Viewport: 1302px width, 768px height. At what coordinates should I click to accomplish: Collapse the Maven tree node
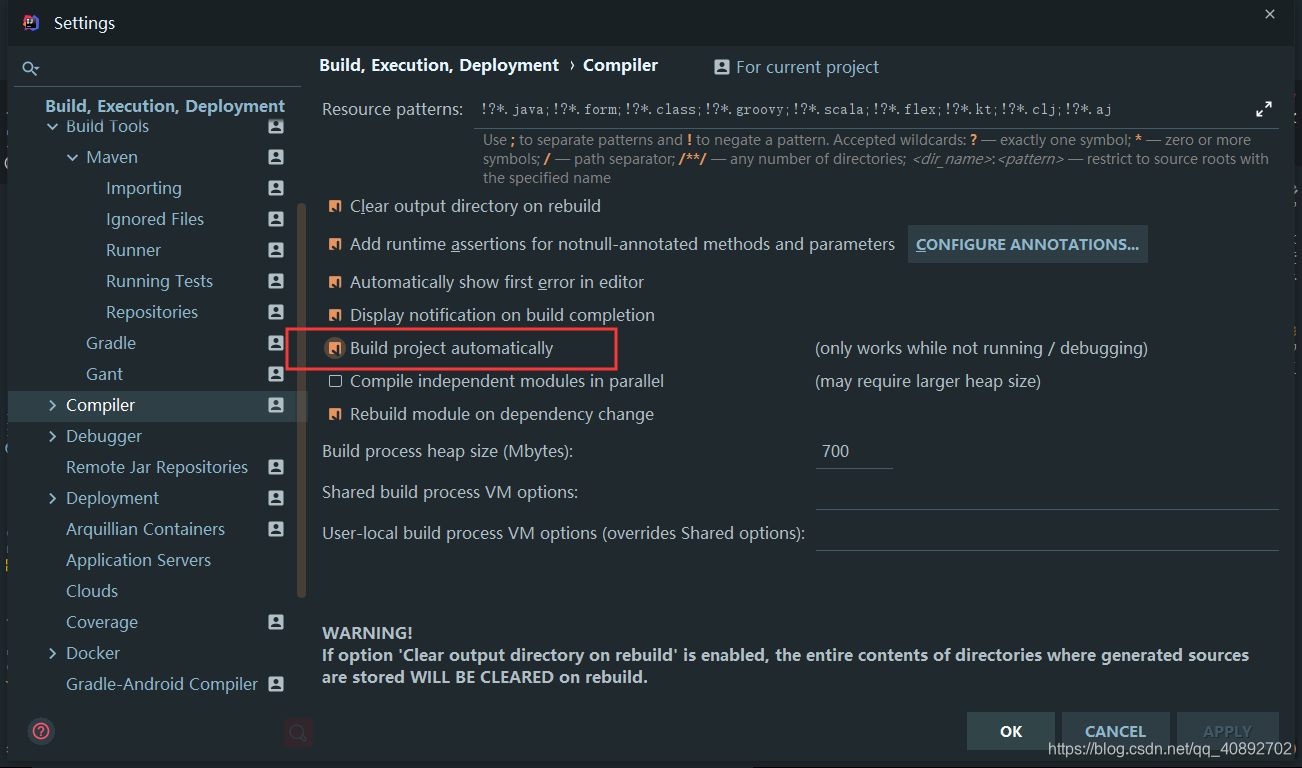coord(72,157)
